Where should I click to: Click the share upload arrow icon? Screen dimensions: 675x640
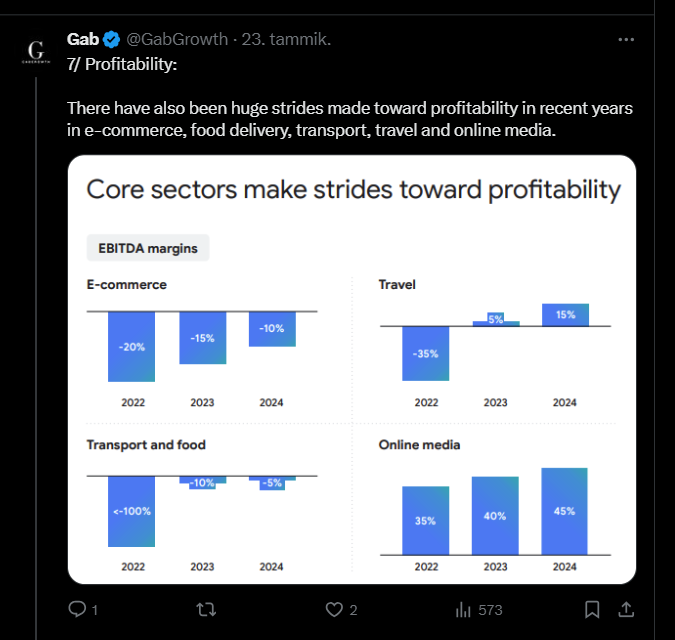pyautogui.click(x=626, y=609)
